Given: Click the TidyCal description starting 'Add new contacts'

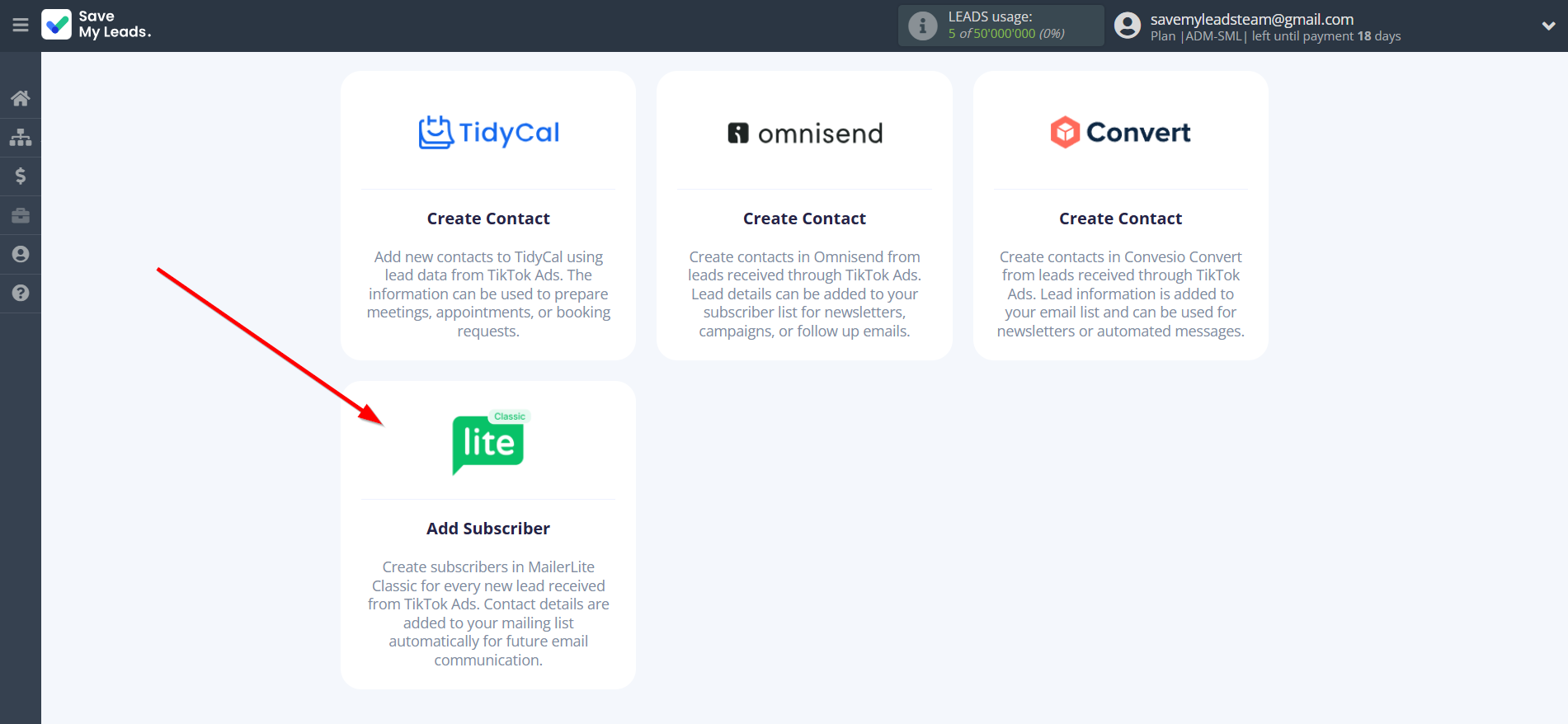Looking at the screenshot, I should (x=488, y=294).
